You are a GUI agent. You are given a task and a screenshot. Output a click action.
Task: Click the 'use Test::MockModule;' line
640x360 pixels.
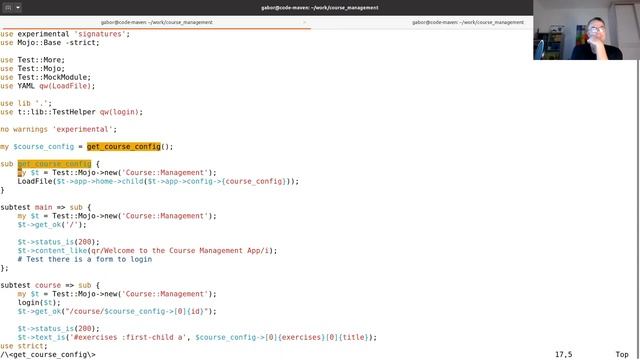(45, 77)
